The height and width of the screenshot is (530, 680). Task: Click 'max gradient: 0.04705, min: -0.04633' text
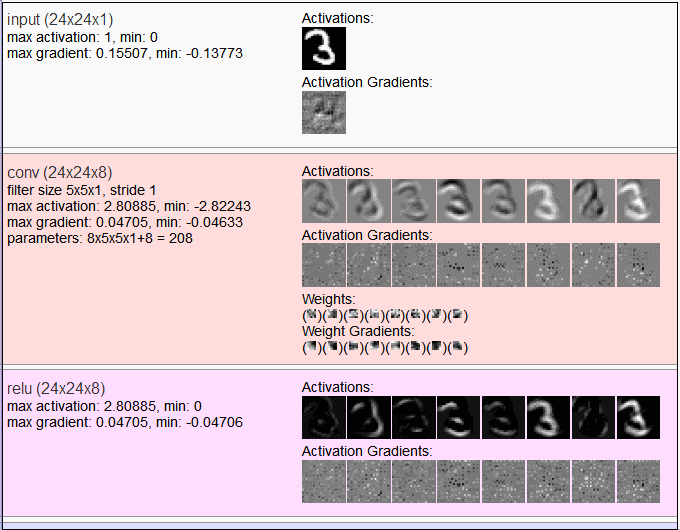pyautogui.click(x=125, y=222)
